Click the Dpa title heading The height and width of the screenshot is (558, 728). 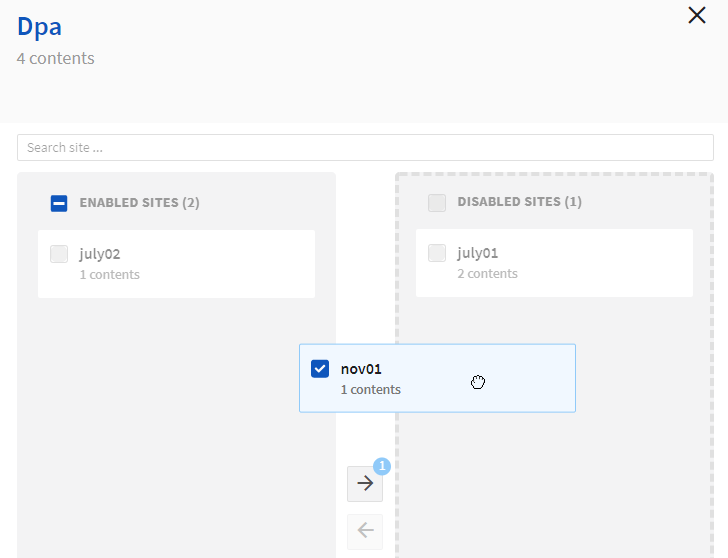39,27
